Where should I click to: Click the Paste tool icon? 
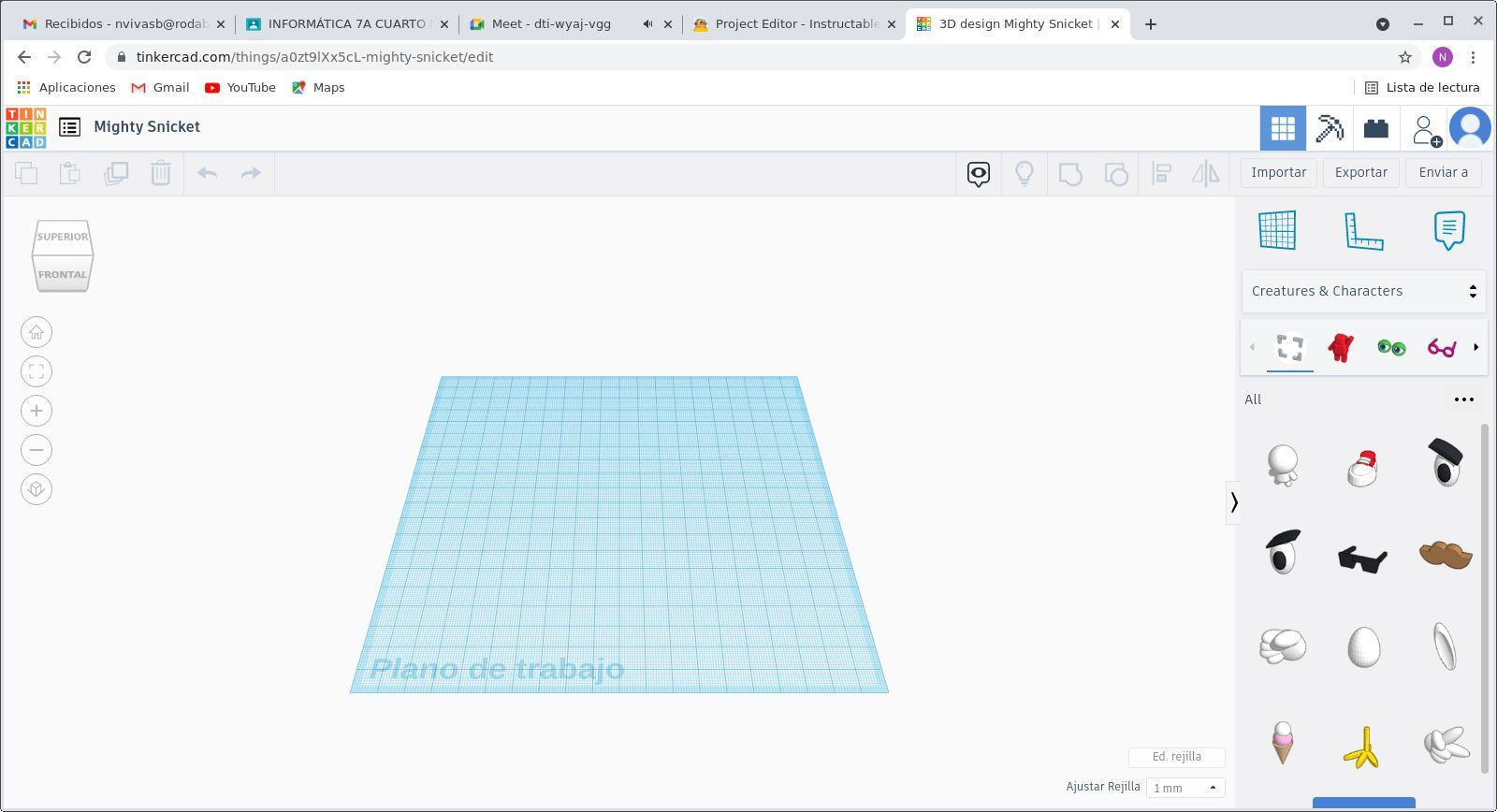[70, 173]
